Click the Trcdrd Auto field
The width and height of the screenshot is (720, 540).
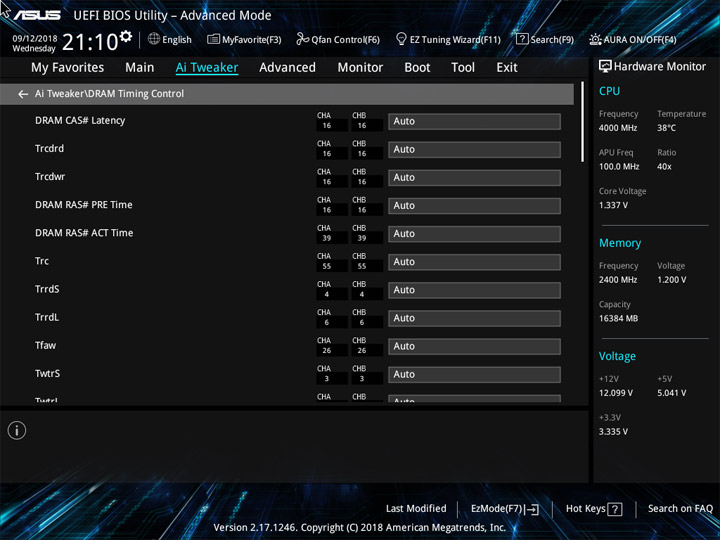pyautogui.click(x=474, y=150)
